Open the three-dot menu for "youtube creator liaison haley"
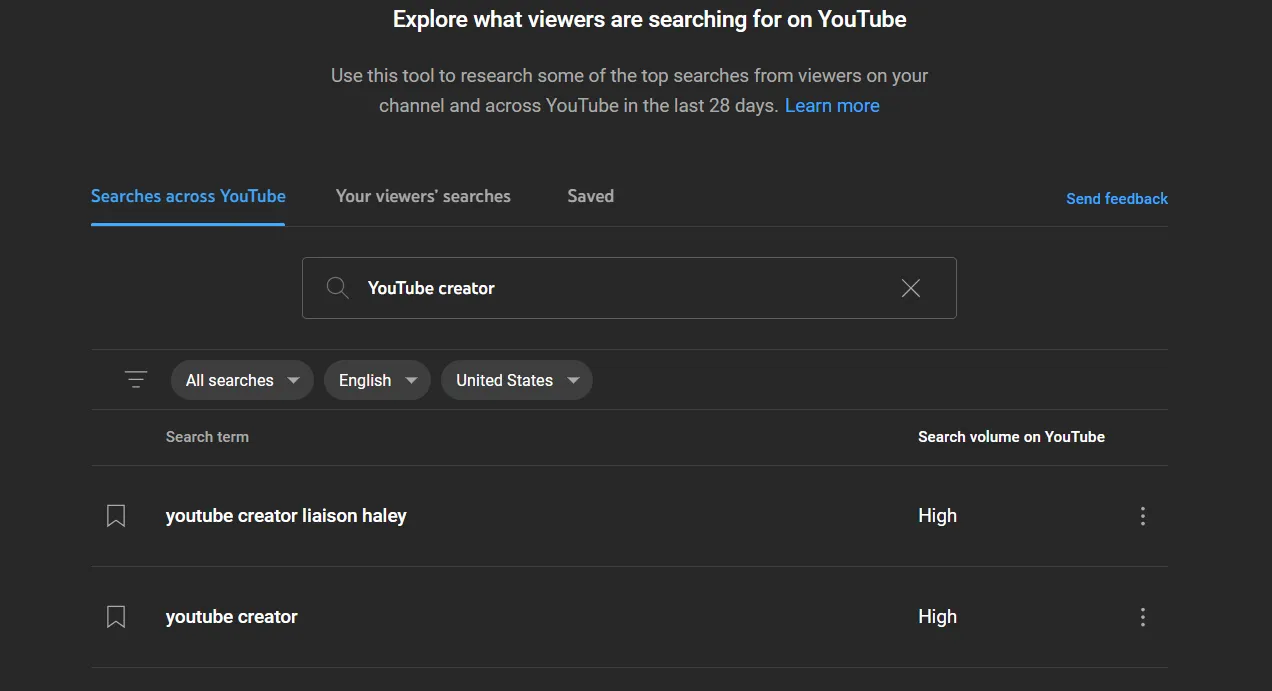The width and height of the screenshot is (1272, 691). pyautogui.click(x=1142, y=515)
